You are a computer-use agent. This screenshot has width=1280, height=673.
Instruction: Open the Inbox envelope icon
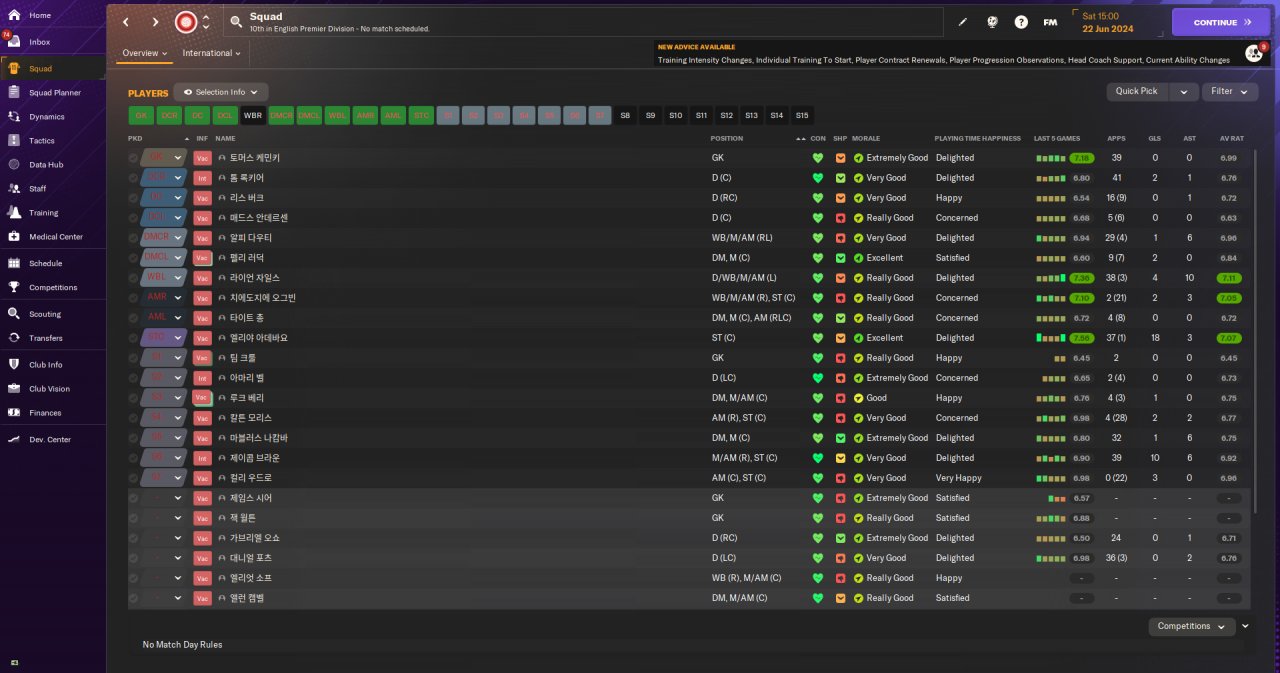pos(14,42)
